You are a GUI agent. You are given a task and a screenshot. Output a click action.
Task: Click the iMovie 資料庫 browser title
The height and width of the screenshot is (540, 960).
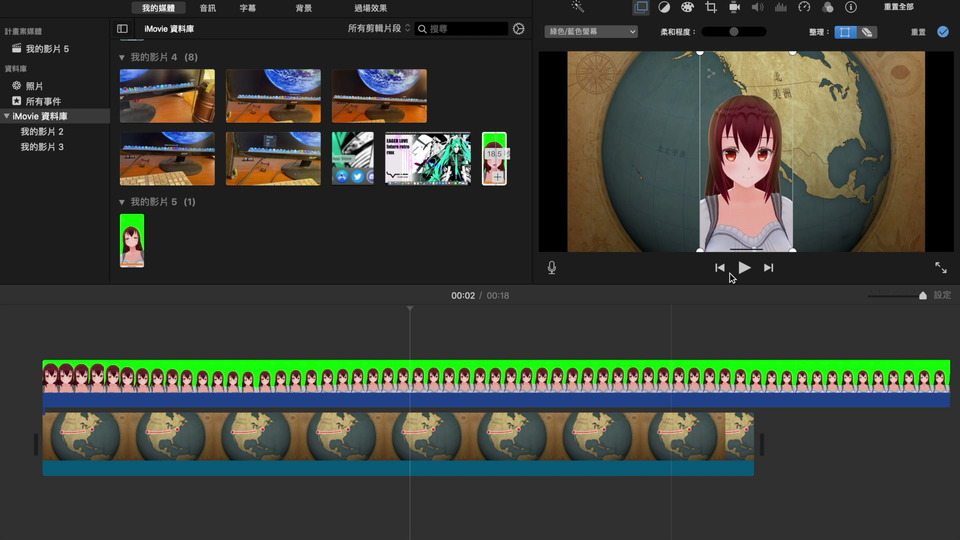[169, 29]
